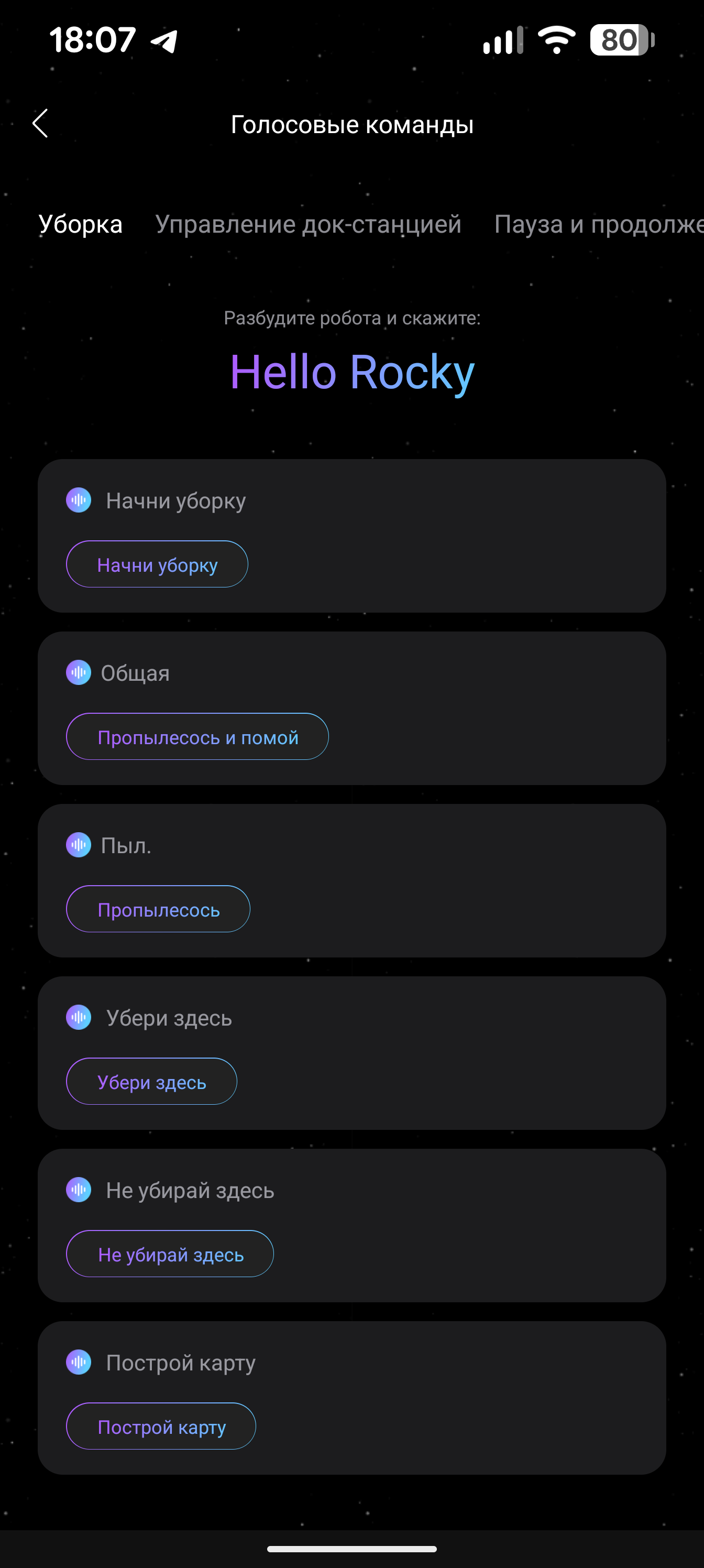Image resolution: width=704 pixels, height=1568 pixels.
Task: Tap voice icon beside Пыл. heading
Action: click(x=79, y=845)
